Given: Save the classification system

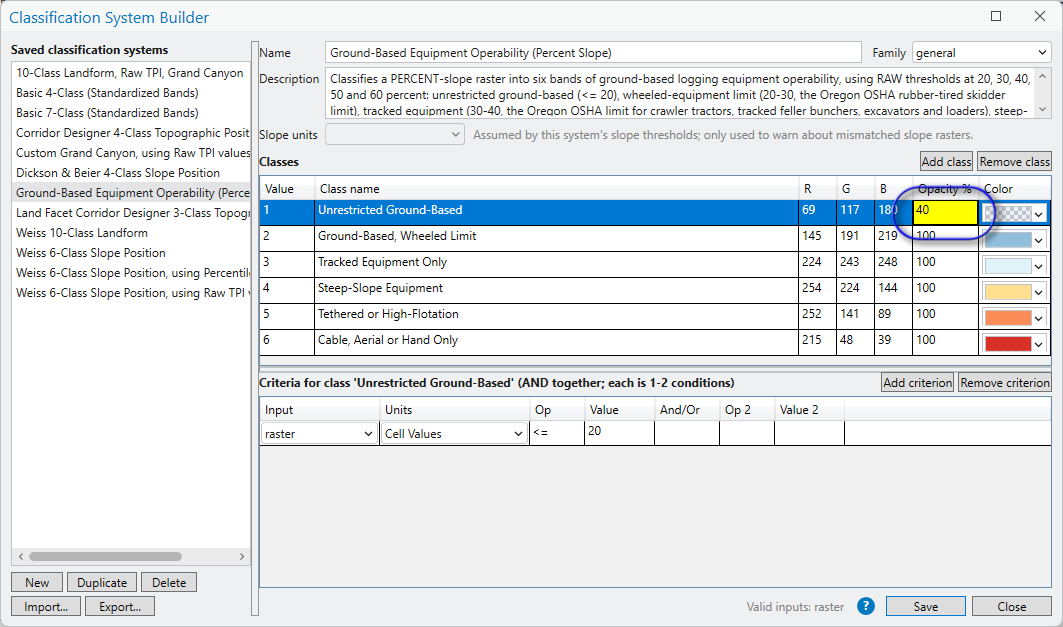Looking at the screenshot, I should 925,606.
